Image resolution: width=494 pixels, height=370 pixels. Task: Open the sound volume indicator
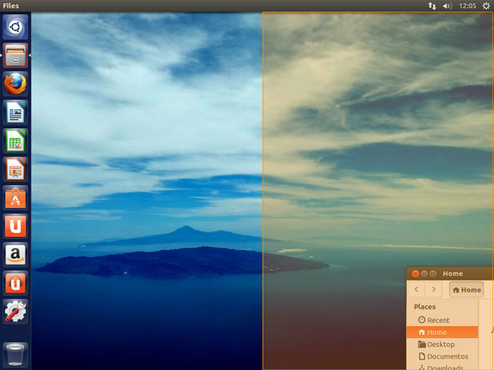(447, 6)
